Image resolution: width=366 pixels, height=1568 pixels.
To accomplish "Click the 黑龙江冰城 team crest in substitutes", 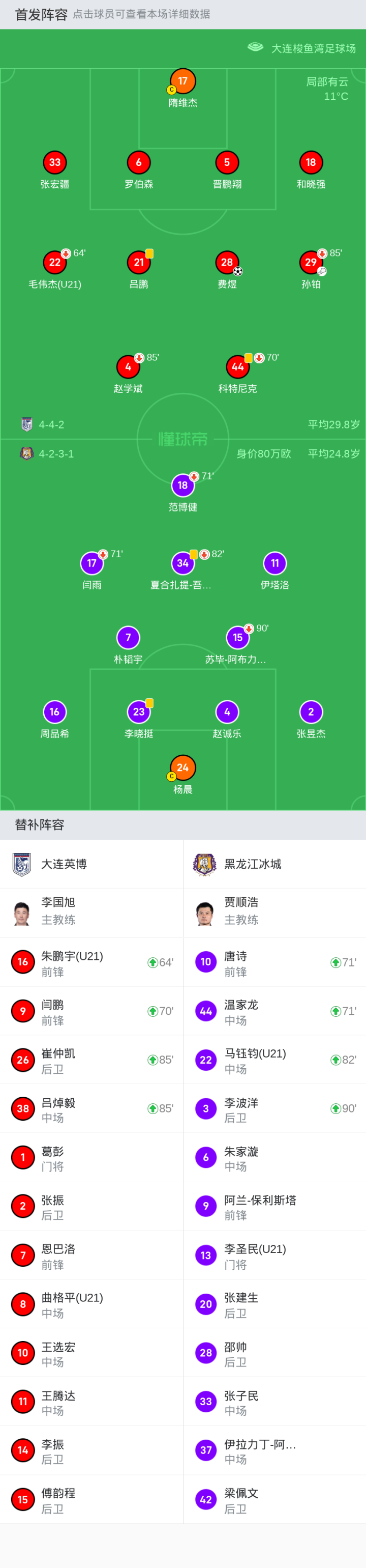I will (205, 864).
